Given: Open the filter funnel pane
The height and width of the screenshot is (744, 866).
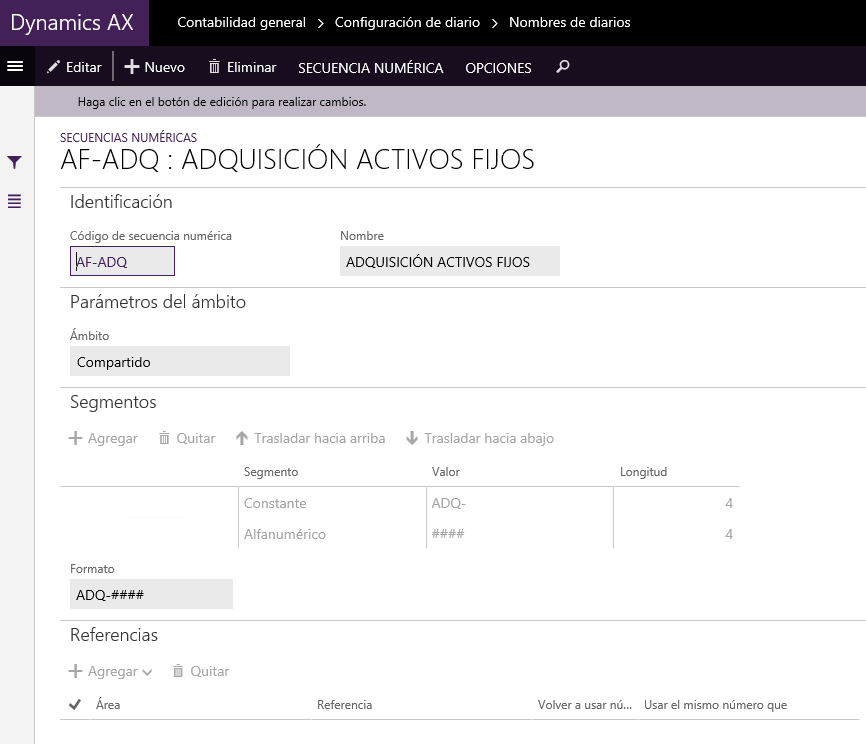Looking at the screenshot, I should pos(14,162).
